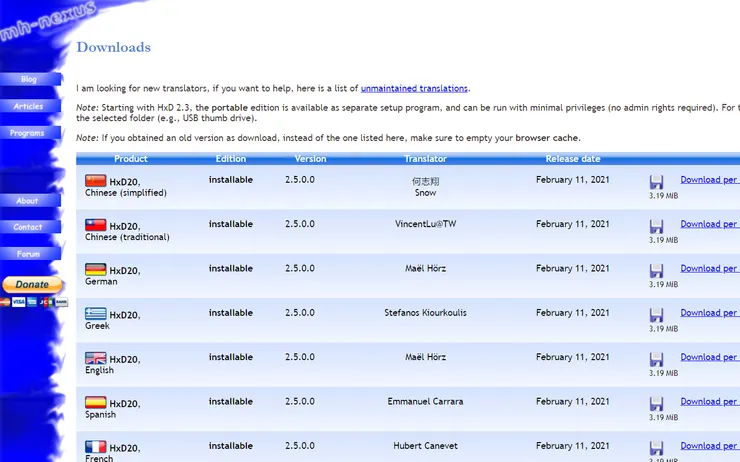
Task: Click the payment cards icons under Donate
Action: tap(34, 302)
